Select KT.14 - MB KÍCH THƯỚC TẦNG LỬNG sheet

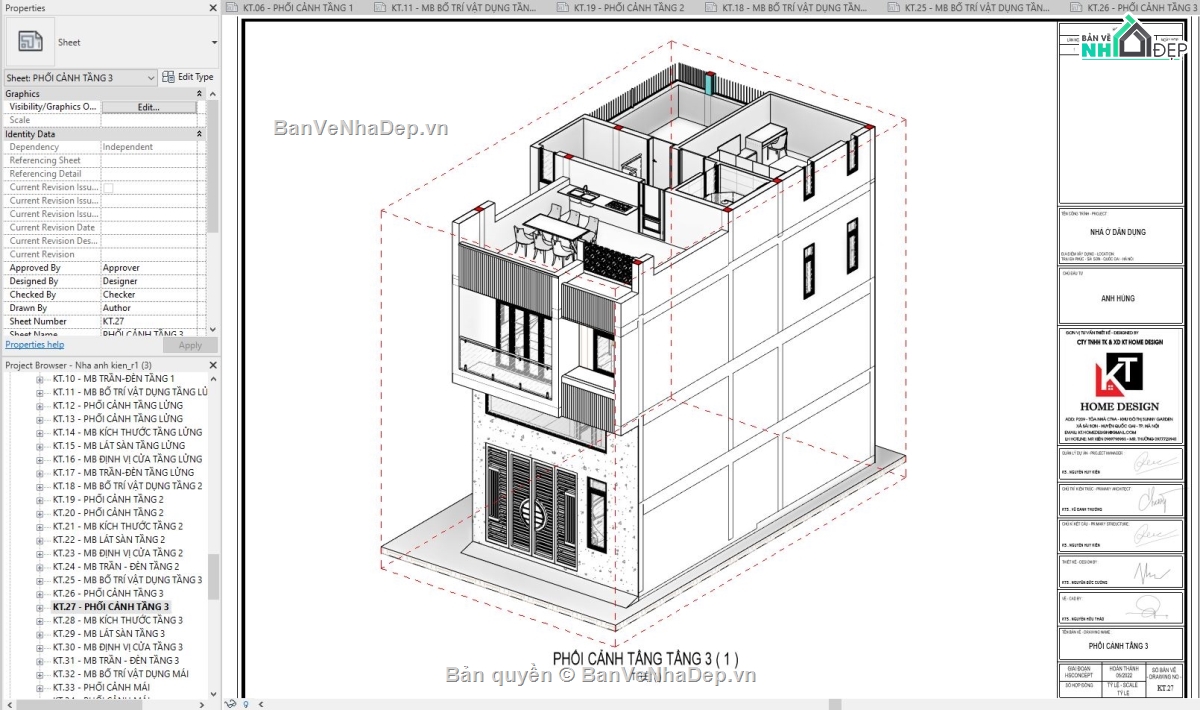[127, 432]
